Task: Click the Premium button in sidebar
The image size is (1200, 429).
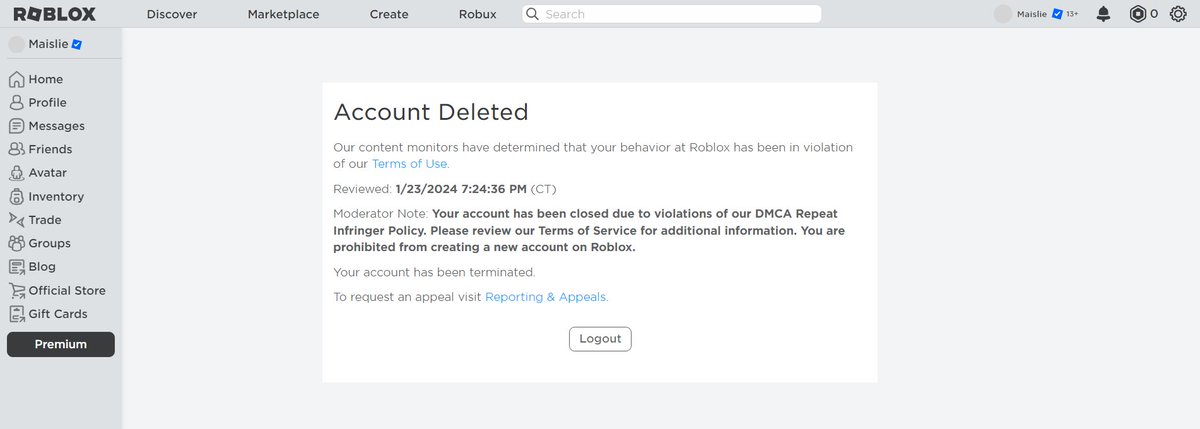Action: click(61, 344)
